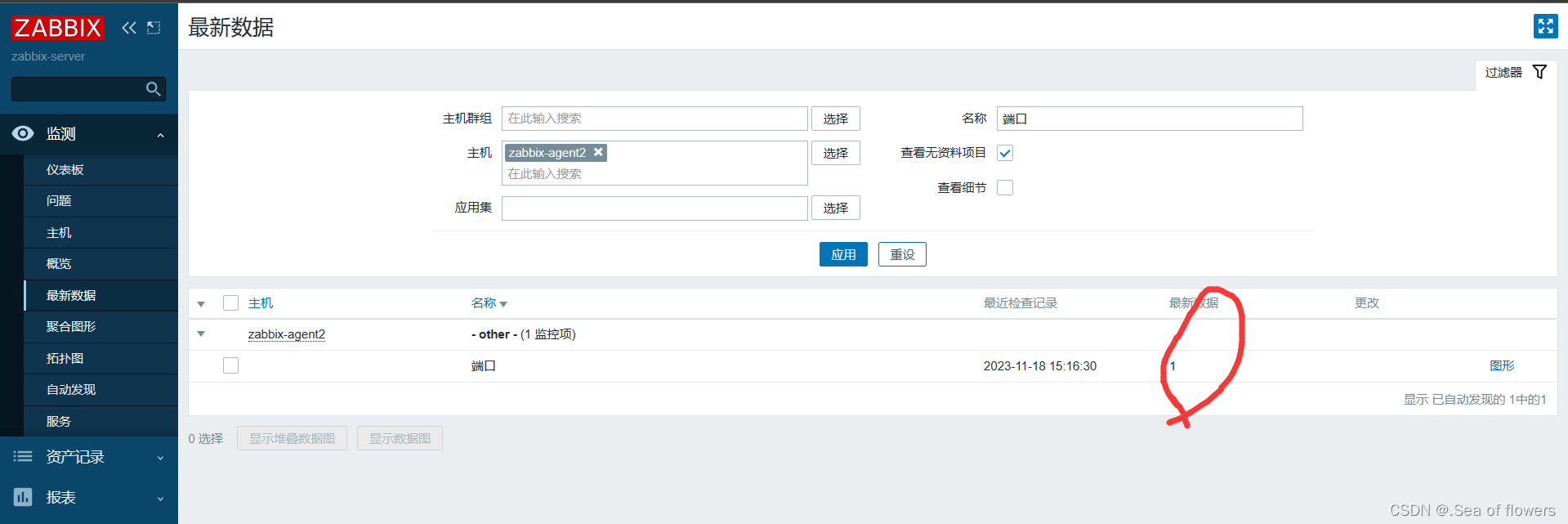Enable 查看细节 checkbox
Image resolution: width=1568 pixels, height=524 pixels.
[x=1005, y=187]
